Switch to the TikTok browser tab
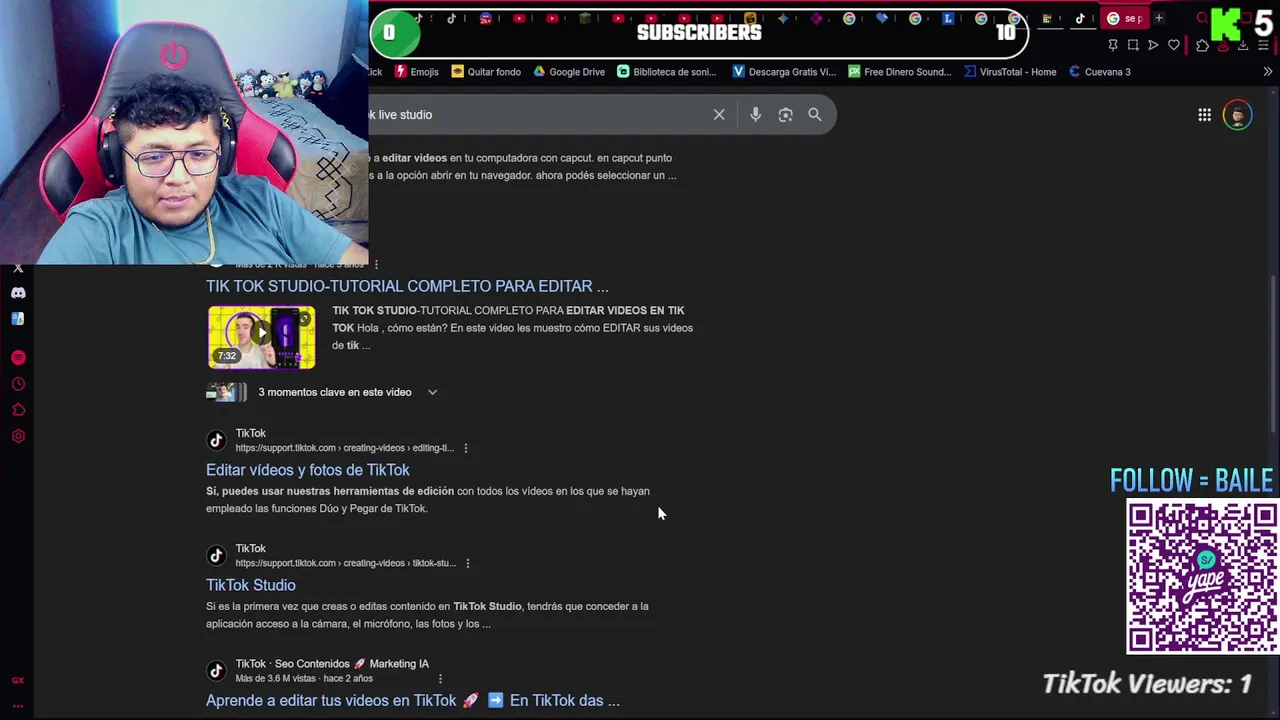Screen dimensions: 1280x720 1080,18
